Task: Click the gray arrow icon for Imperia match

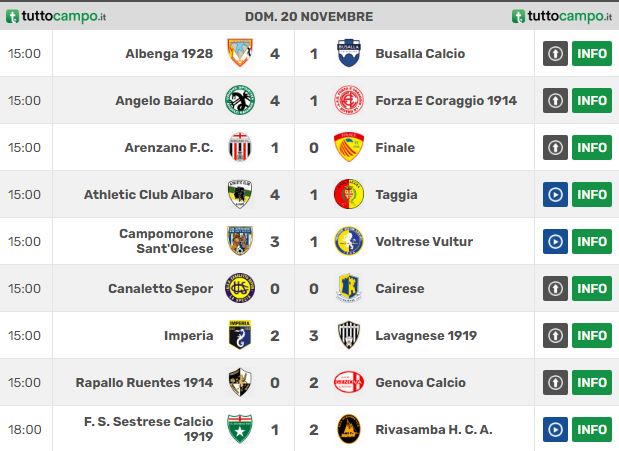Action: [x=555, y=335]
